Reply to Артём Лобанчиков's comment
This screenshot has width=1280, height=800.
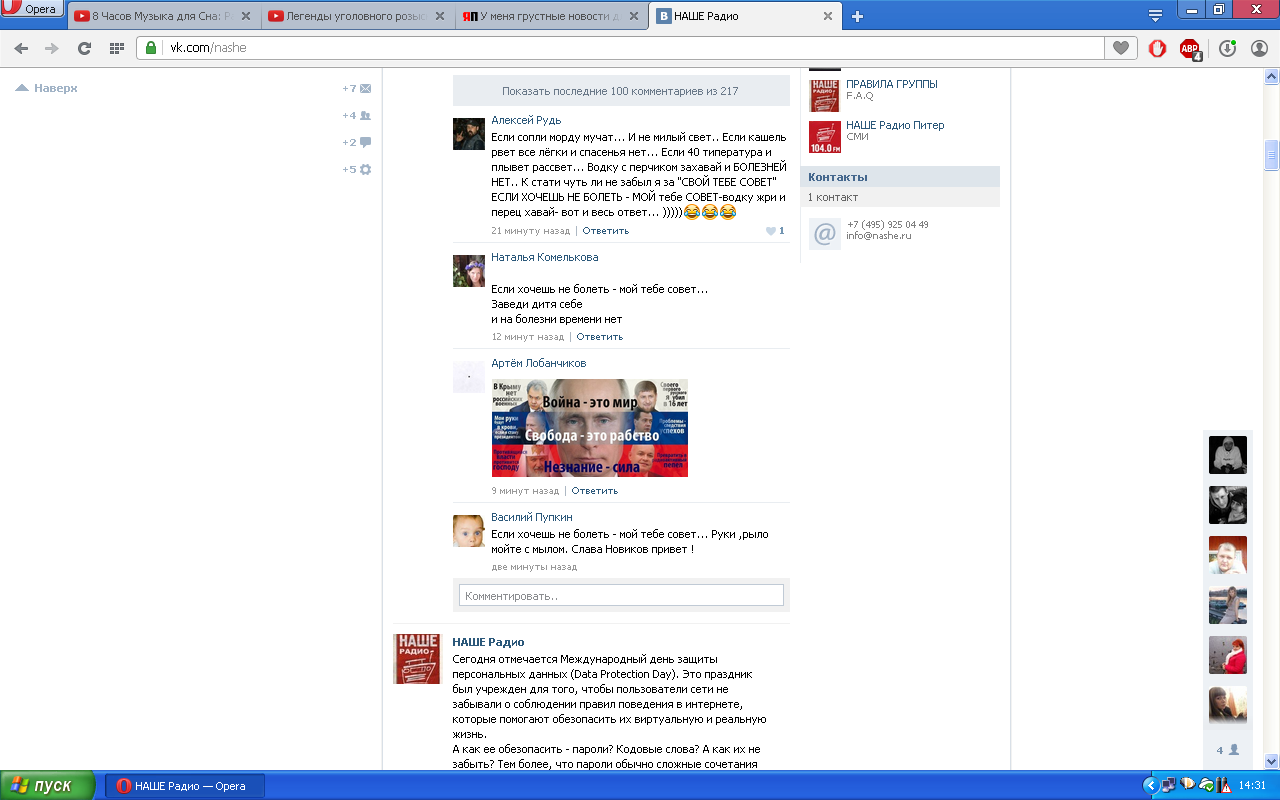point(595,491)
